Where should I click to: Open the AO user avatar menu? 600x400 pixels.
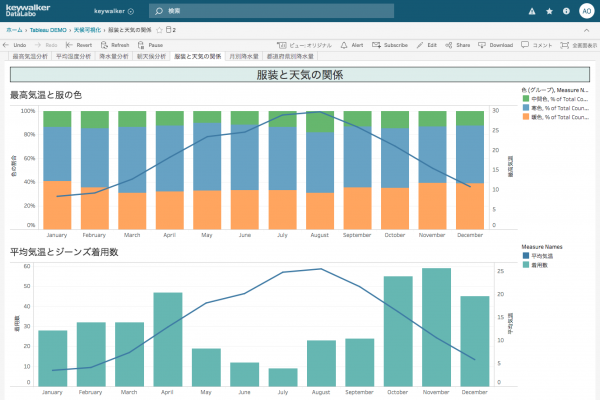[x=587, y=11]
